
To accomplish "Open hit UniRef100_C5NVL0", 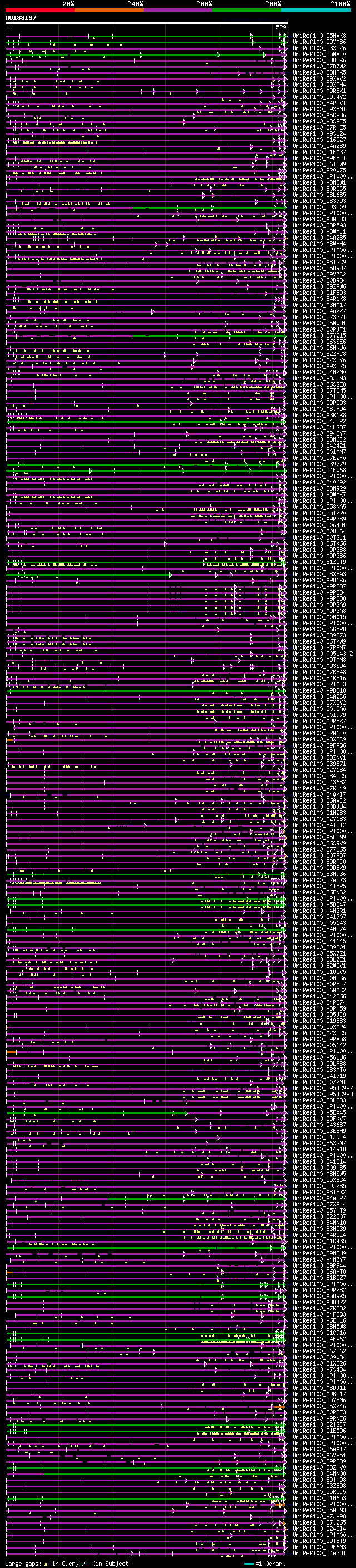I will pyautogui.click(x=319, y=54).
